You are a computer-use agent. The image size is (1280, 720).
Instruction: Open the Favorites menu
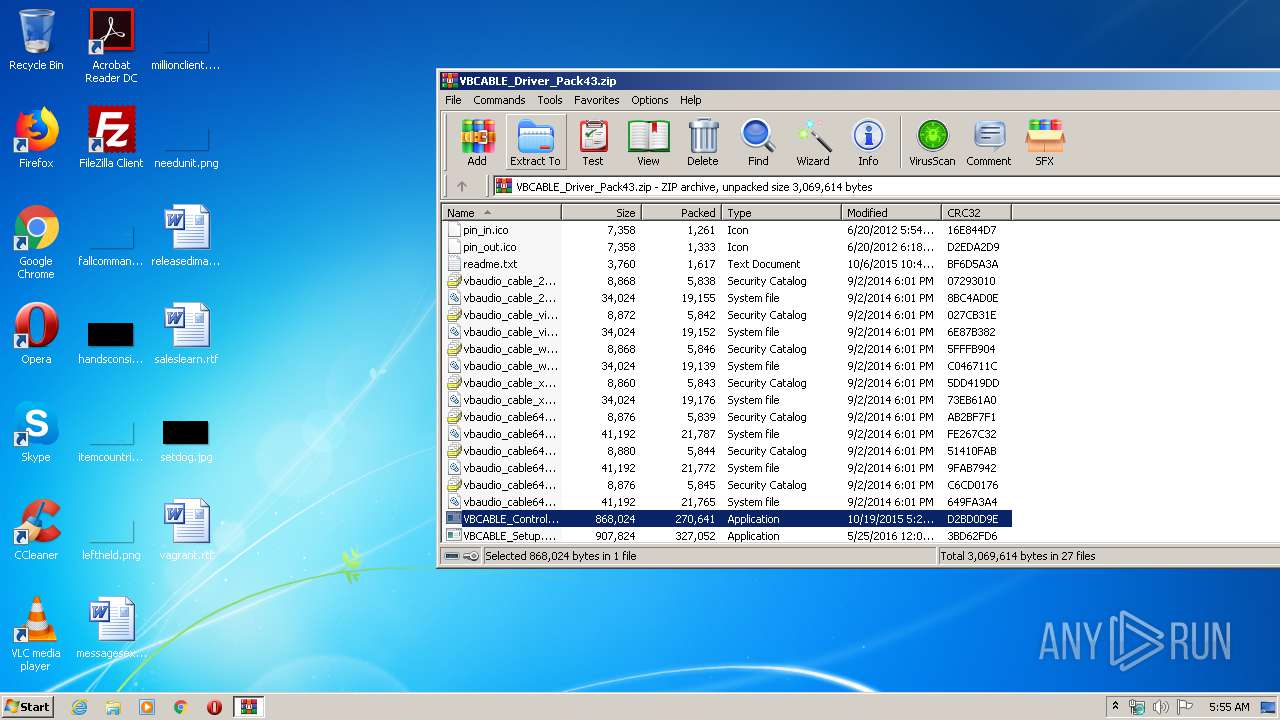(x=596, y=100)
